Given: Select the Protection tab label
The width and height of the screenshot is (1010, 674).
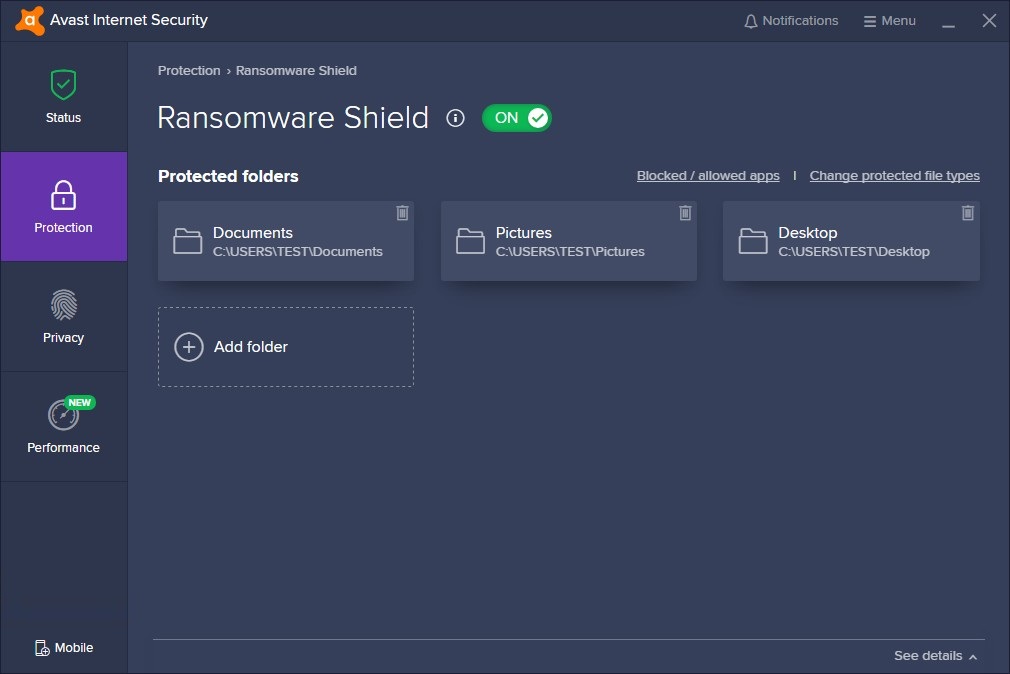Looking at the screenshot, I should coord(63,227).
